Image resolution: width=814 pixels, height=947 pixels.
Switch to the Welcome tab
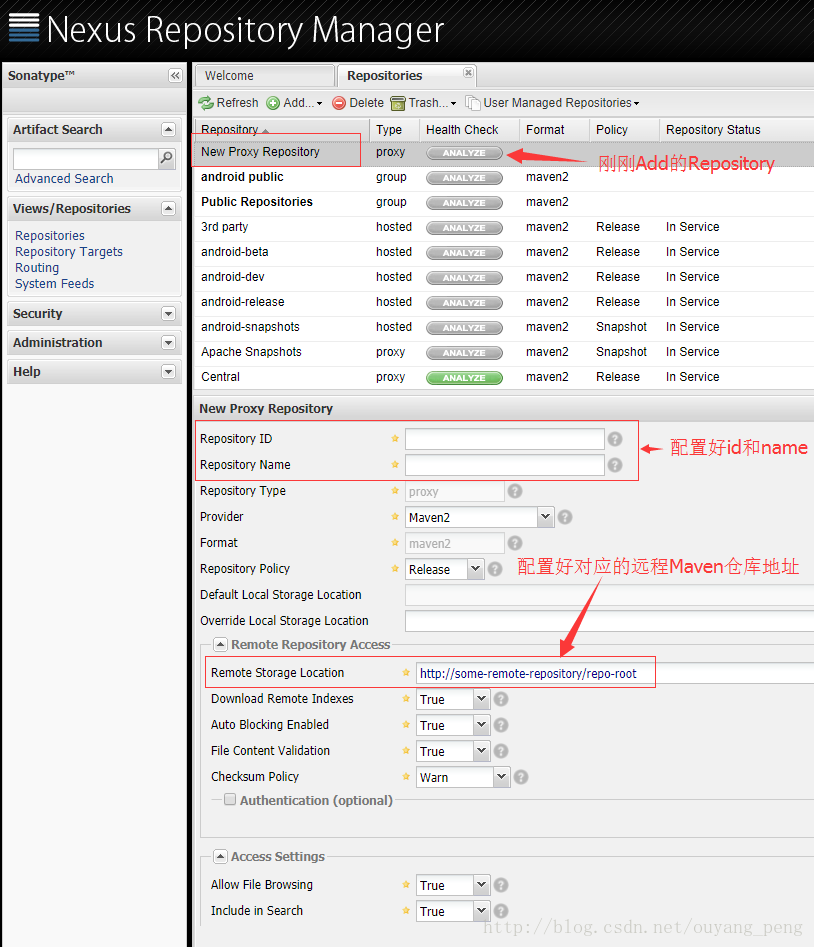coord(264,76)
